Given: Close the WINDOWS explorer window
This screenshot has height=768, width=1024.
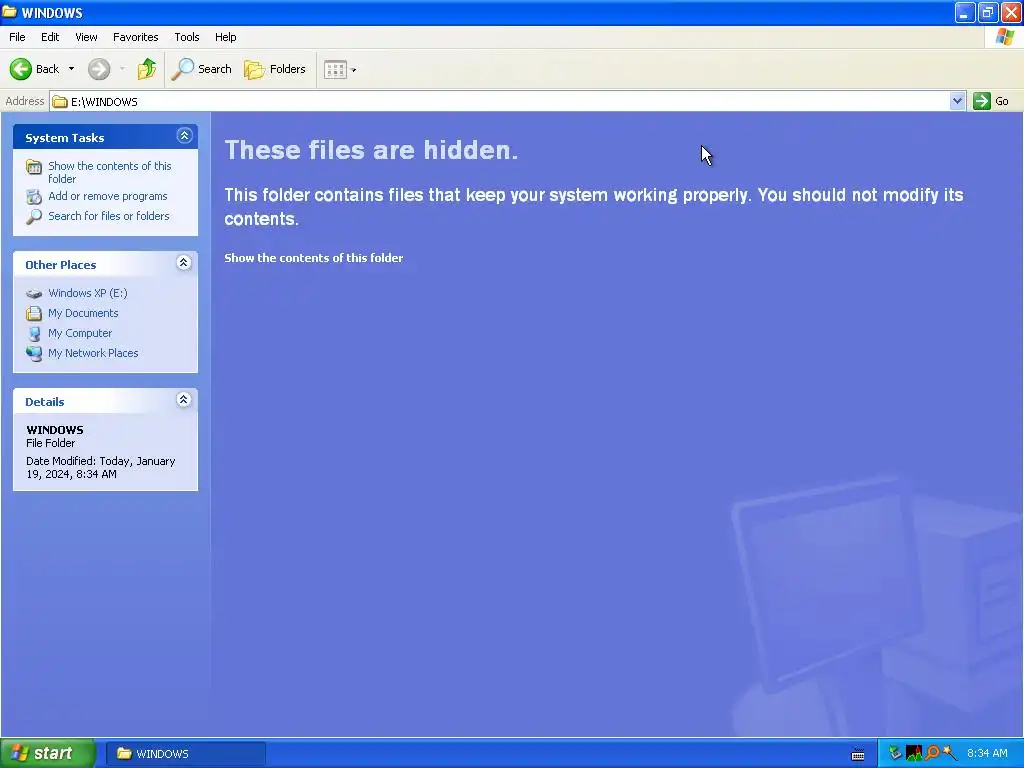Looking at the screenshot, I should coord(1012,12).
